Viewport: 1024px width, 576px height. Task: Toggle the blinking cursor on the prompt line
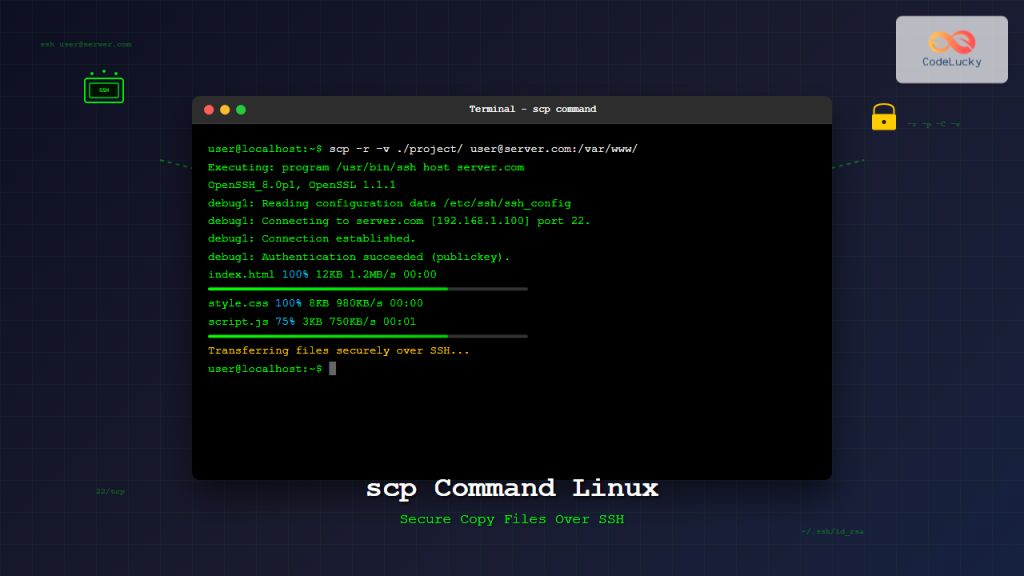pos(333,368)
